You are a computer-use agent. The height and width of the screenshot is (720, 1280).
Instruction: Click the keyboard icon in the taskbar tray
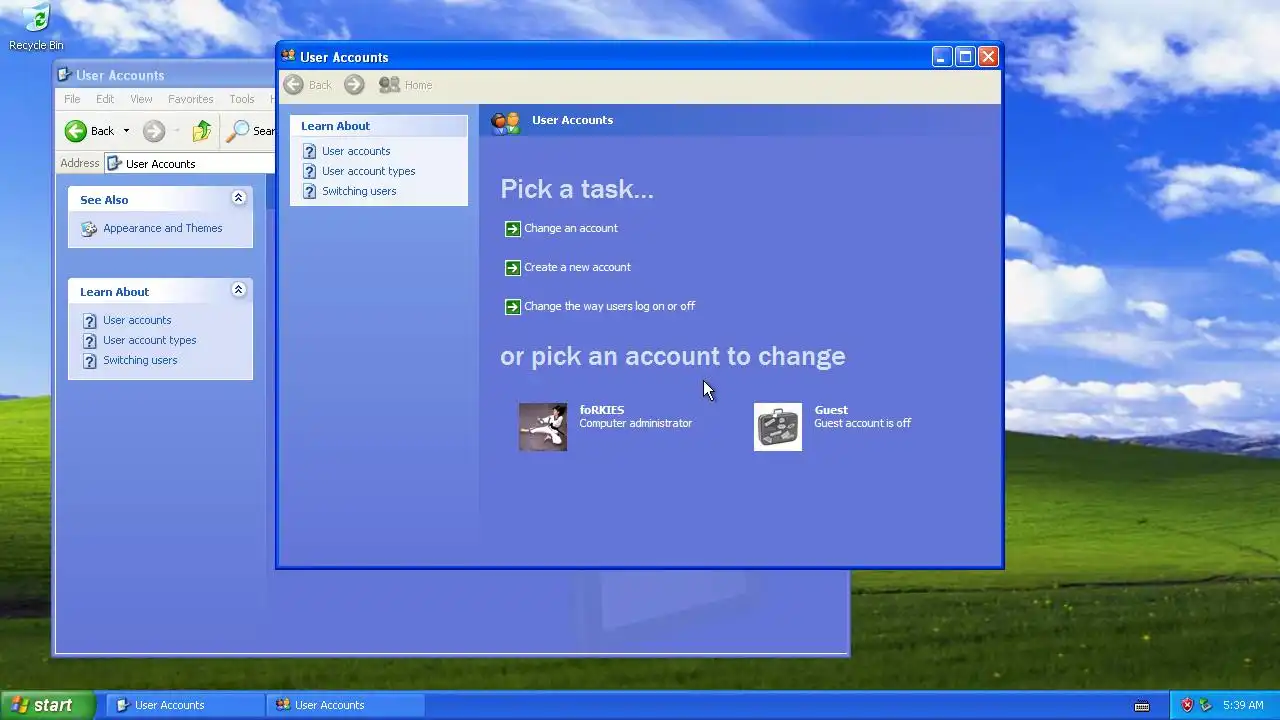point(1142,706)
